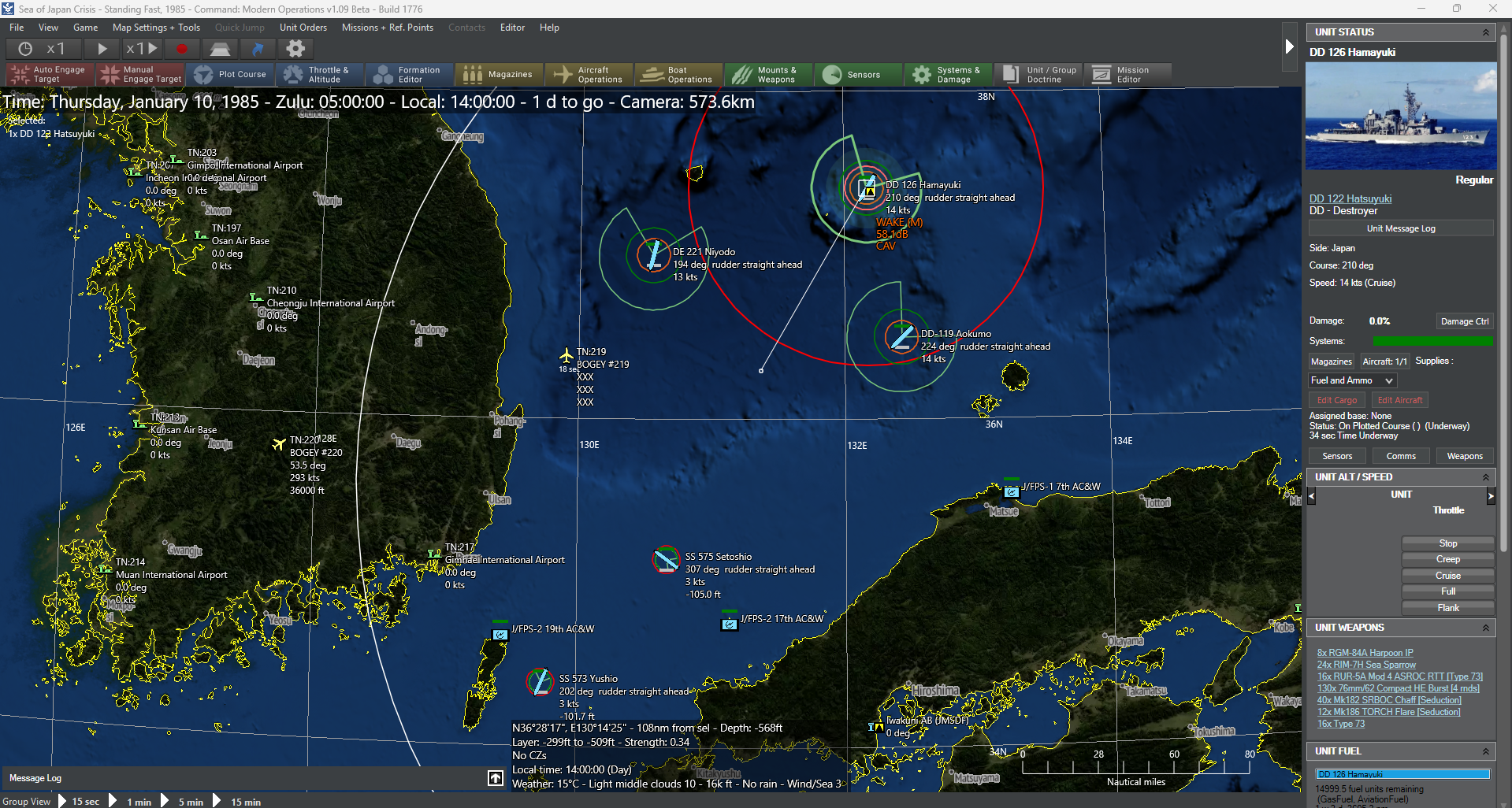Open Mounts & Weapons
This screenshot has height=808, width=1512.
click(x=770, y=75)
